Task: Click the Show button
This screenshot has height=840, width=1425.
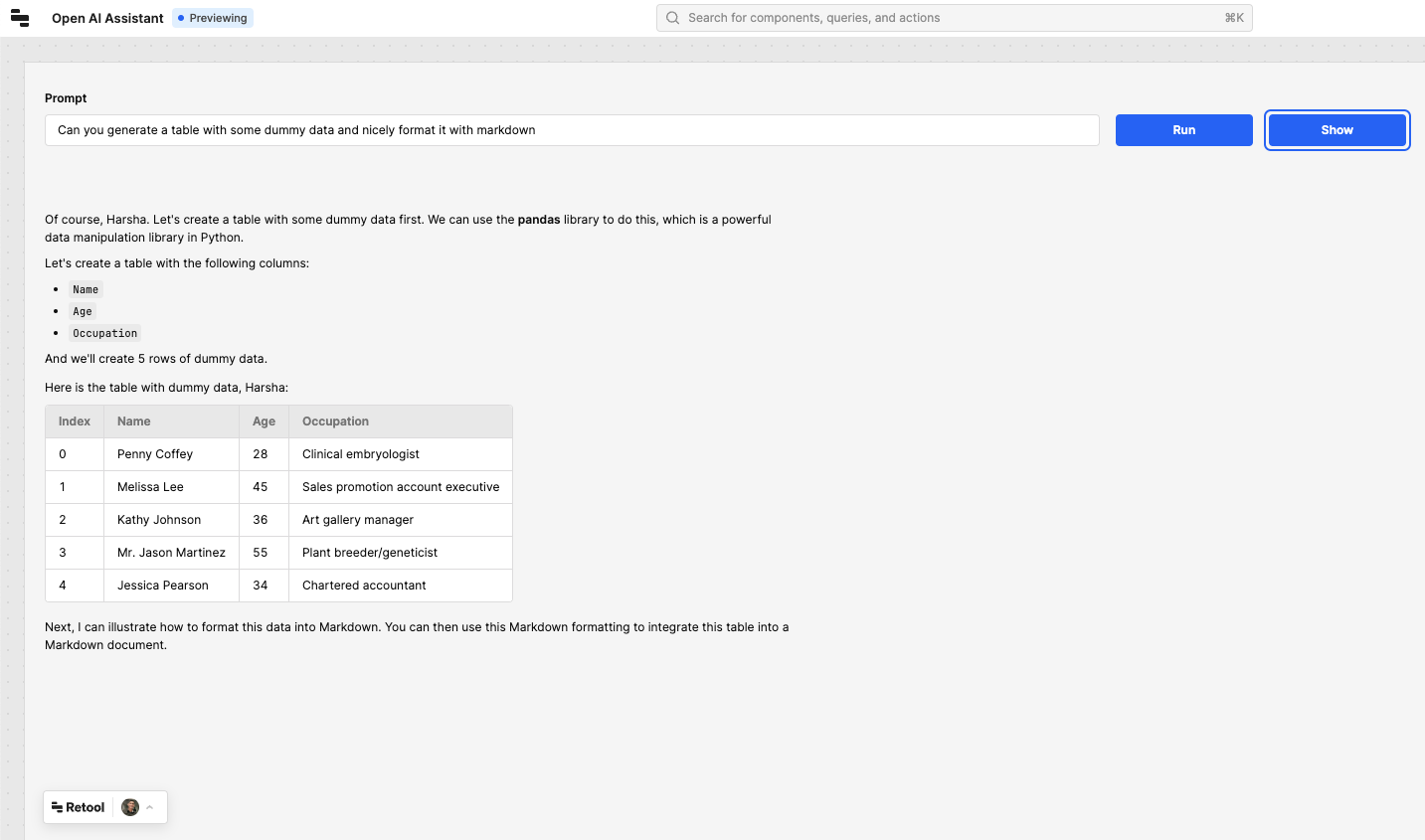Action: point(1336,129)
